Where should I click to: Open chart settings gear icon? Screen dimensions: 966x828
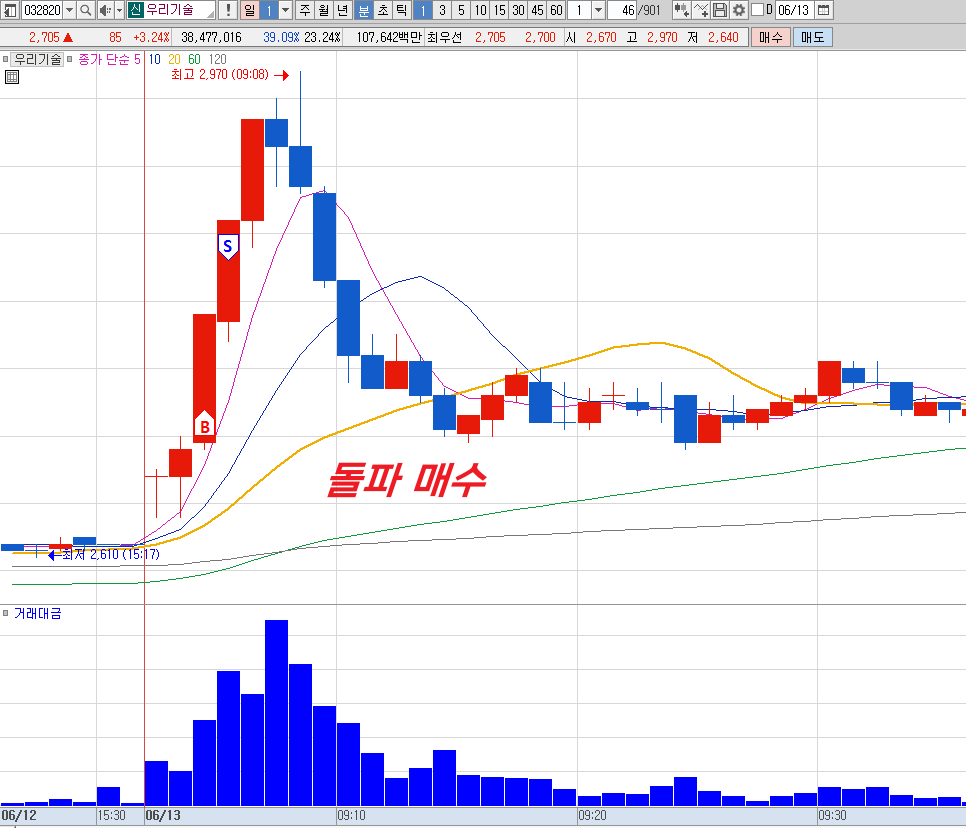739,10
